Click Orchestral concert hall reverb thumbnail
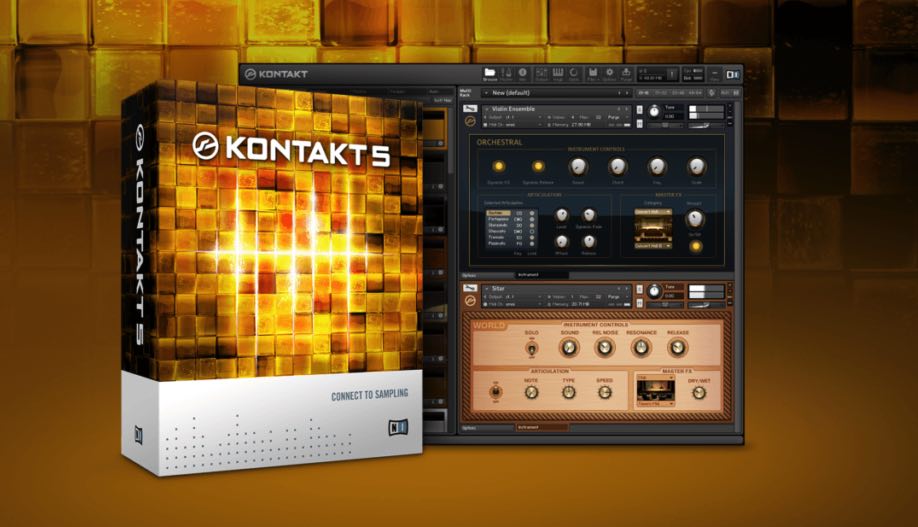Viewport: 918px width, 527px height. [653, 228]
